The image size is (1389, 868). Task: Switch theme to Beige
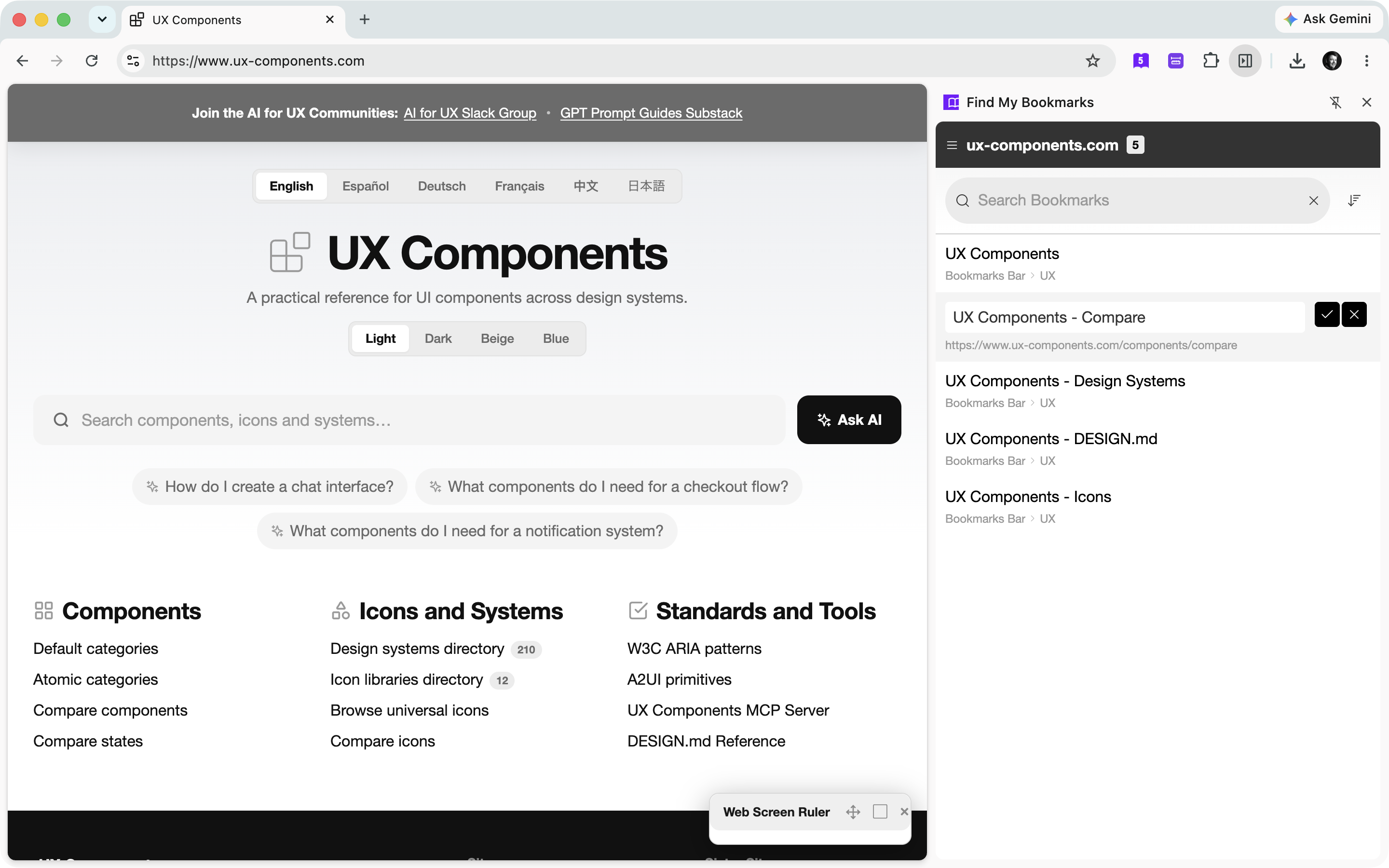pos(497,339)
